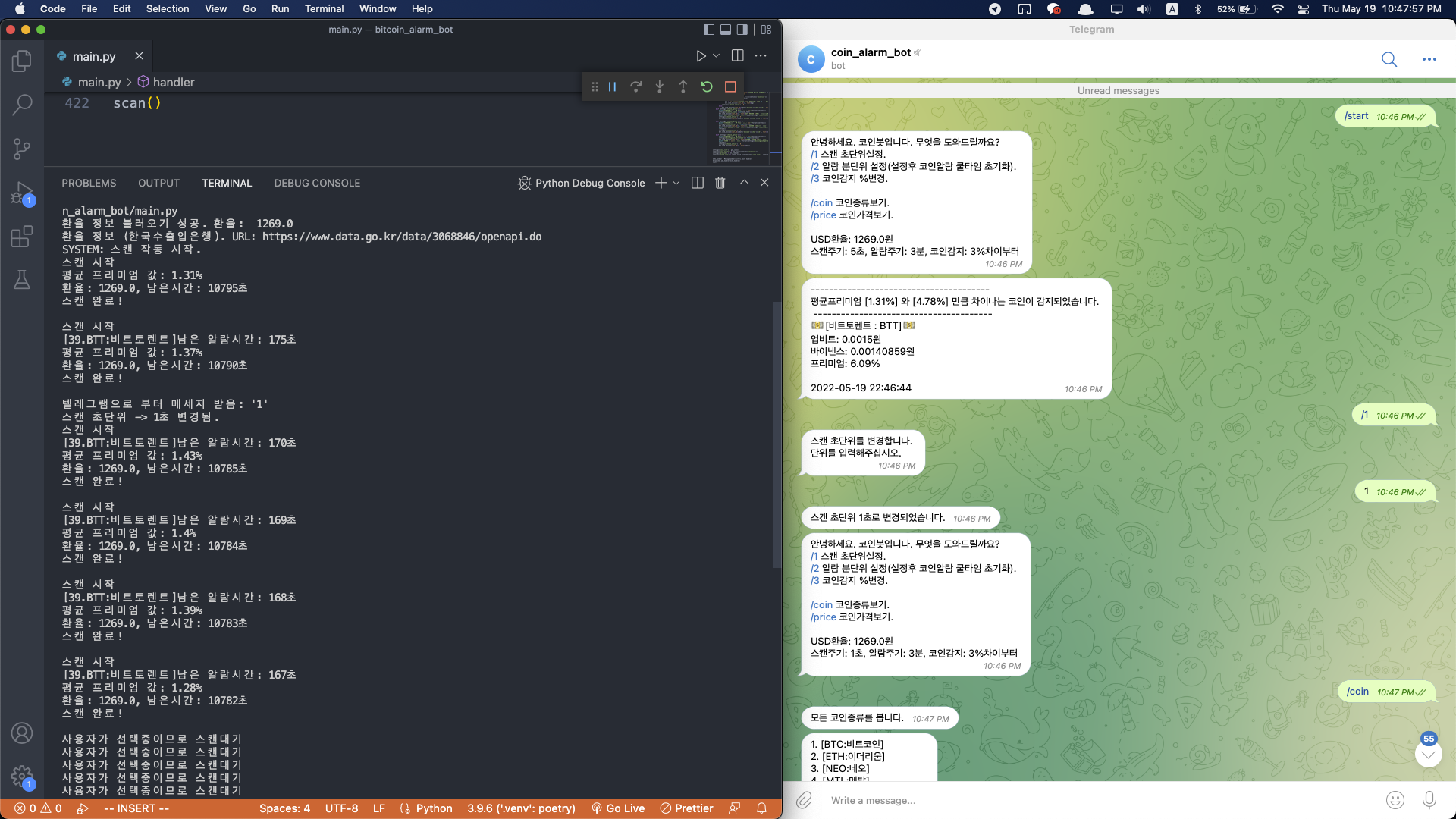Click the errors and warnings status item

tap(38, 808)
